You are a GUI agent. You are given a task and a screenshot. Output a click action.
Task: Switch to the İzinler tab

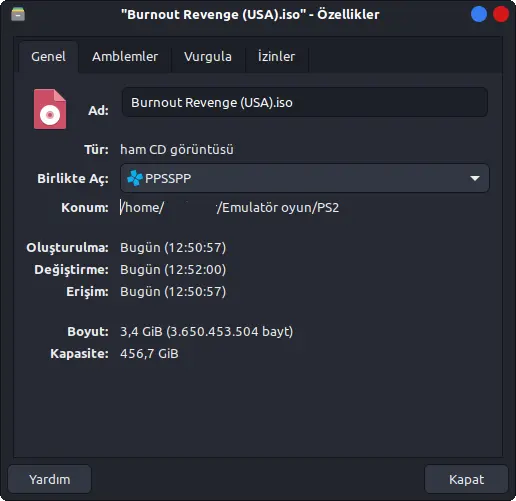pos(276,57)
